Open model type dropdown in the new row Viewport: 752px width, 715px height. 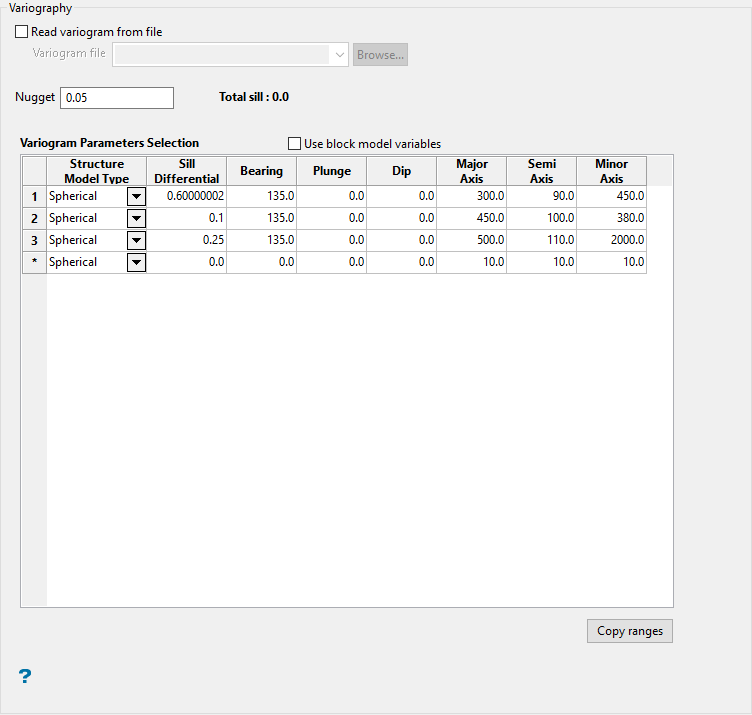136,263
